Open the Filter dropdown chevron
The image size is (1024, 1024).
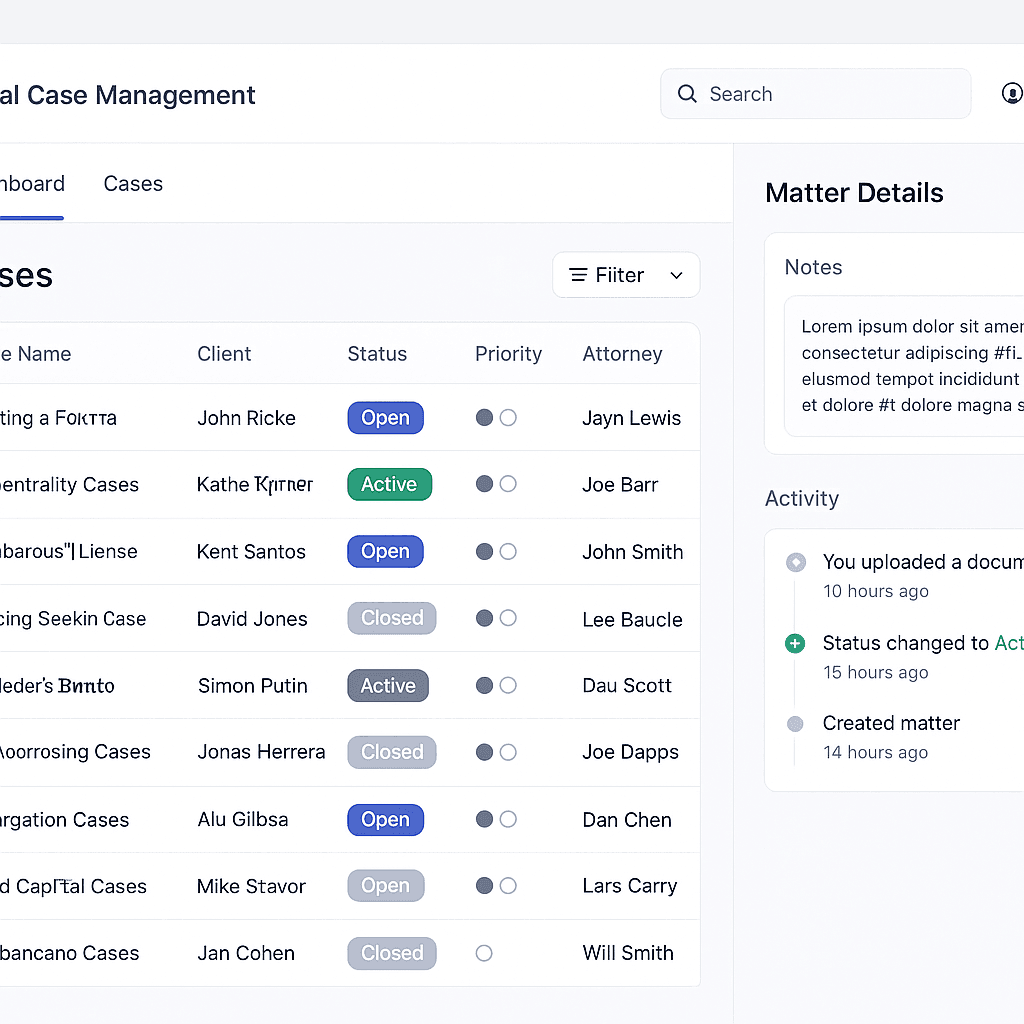676,275
